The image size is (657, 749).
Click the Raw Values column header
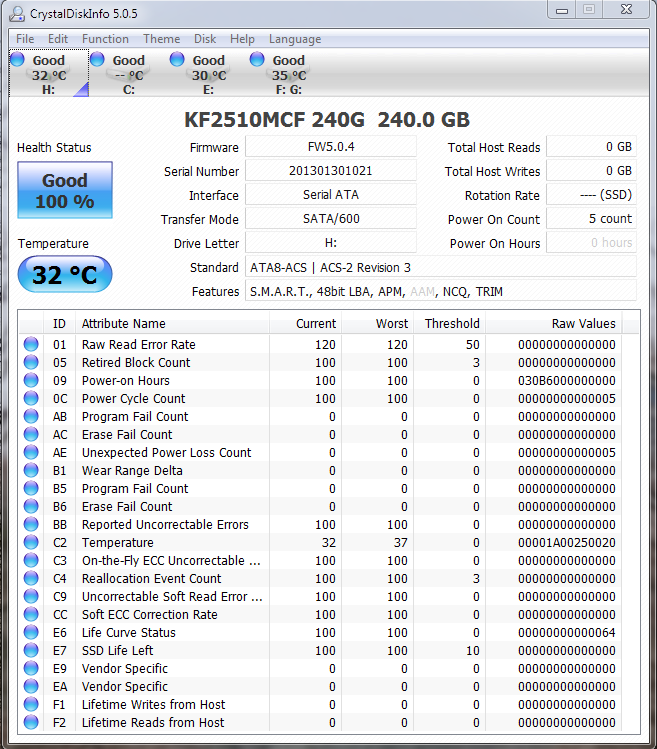[583, 323]
